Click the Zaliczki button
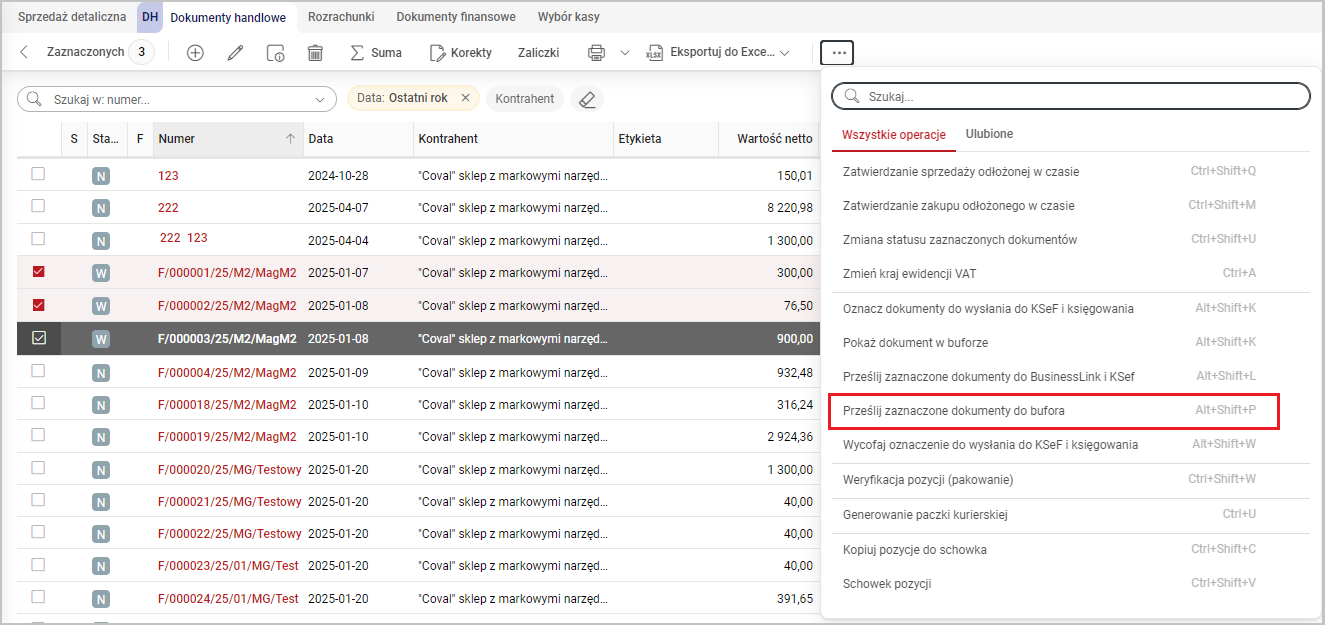The height and width of the screenshot is (625, 1325). point(538,53)
